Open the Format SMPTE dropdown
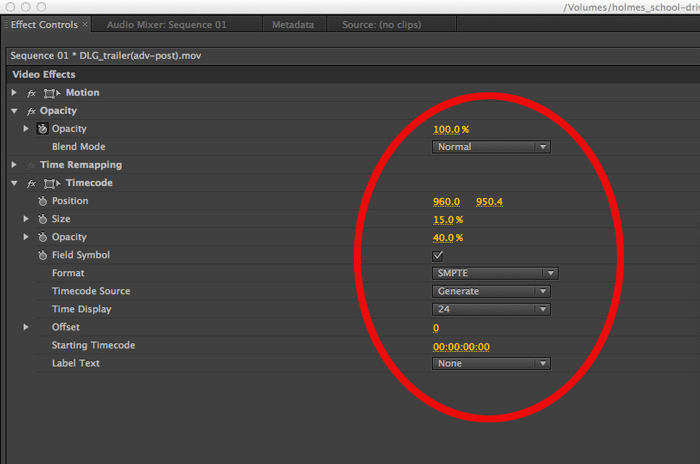700x464 pixels. pos(495,273)
